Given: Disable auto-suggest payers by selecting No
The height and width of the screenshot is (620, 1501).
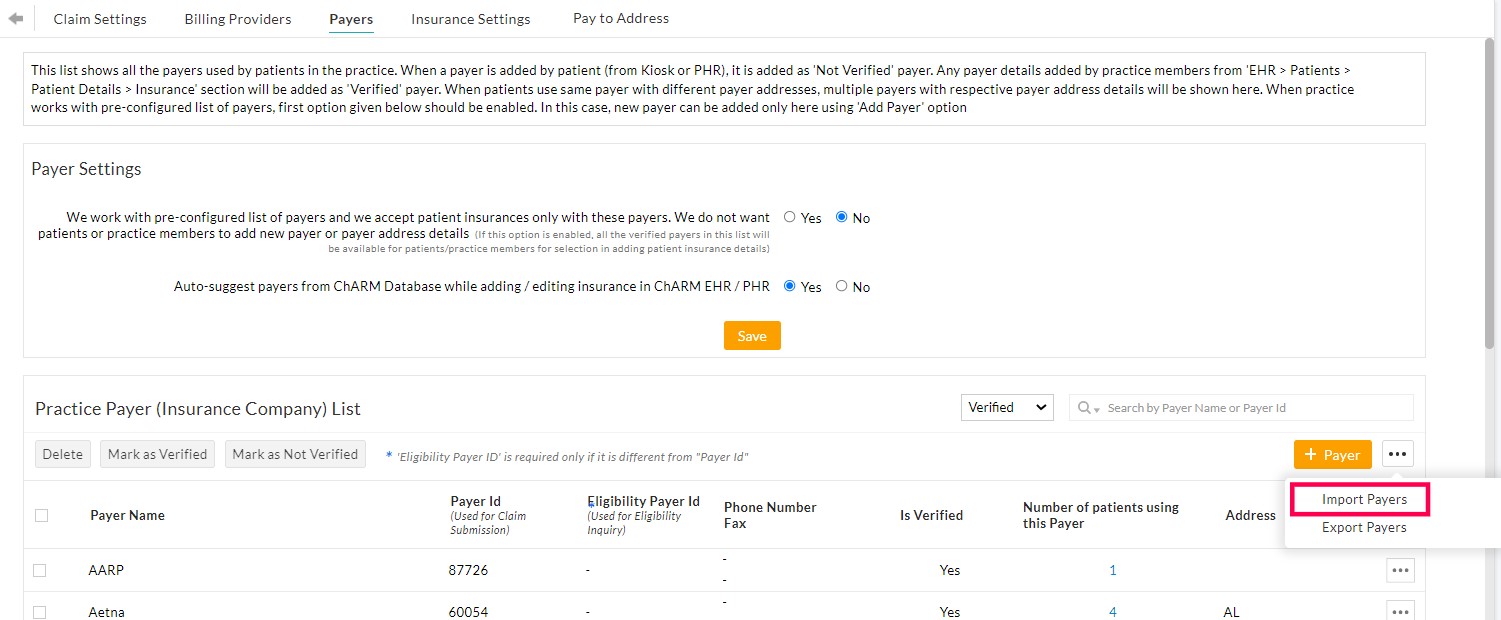Looking at the screenshot, I should [841, 286].
